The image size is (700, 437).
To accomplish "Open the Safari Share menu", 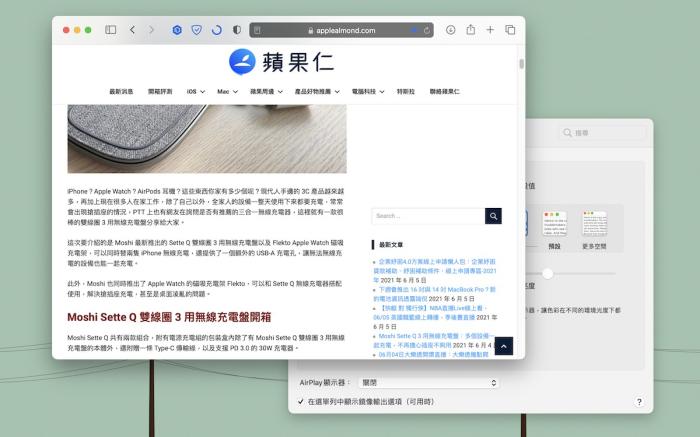I will click(471, 30).
